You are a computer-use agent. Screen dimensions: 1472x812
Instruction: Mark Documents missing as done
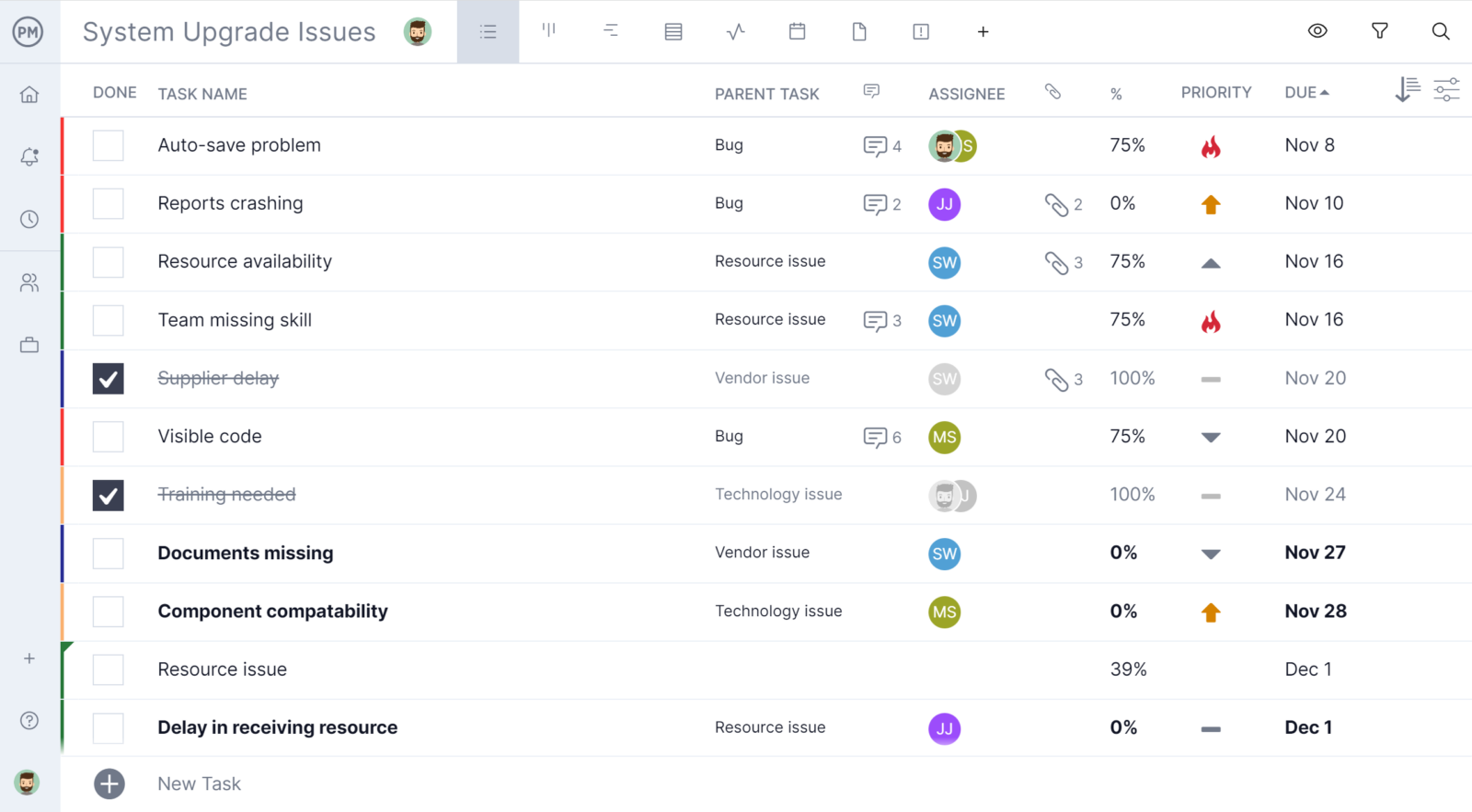[x=109, y=554]
